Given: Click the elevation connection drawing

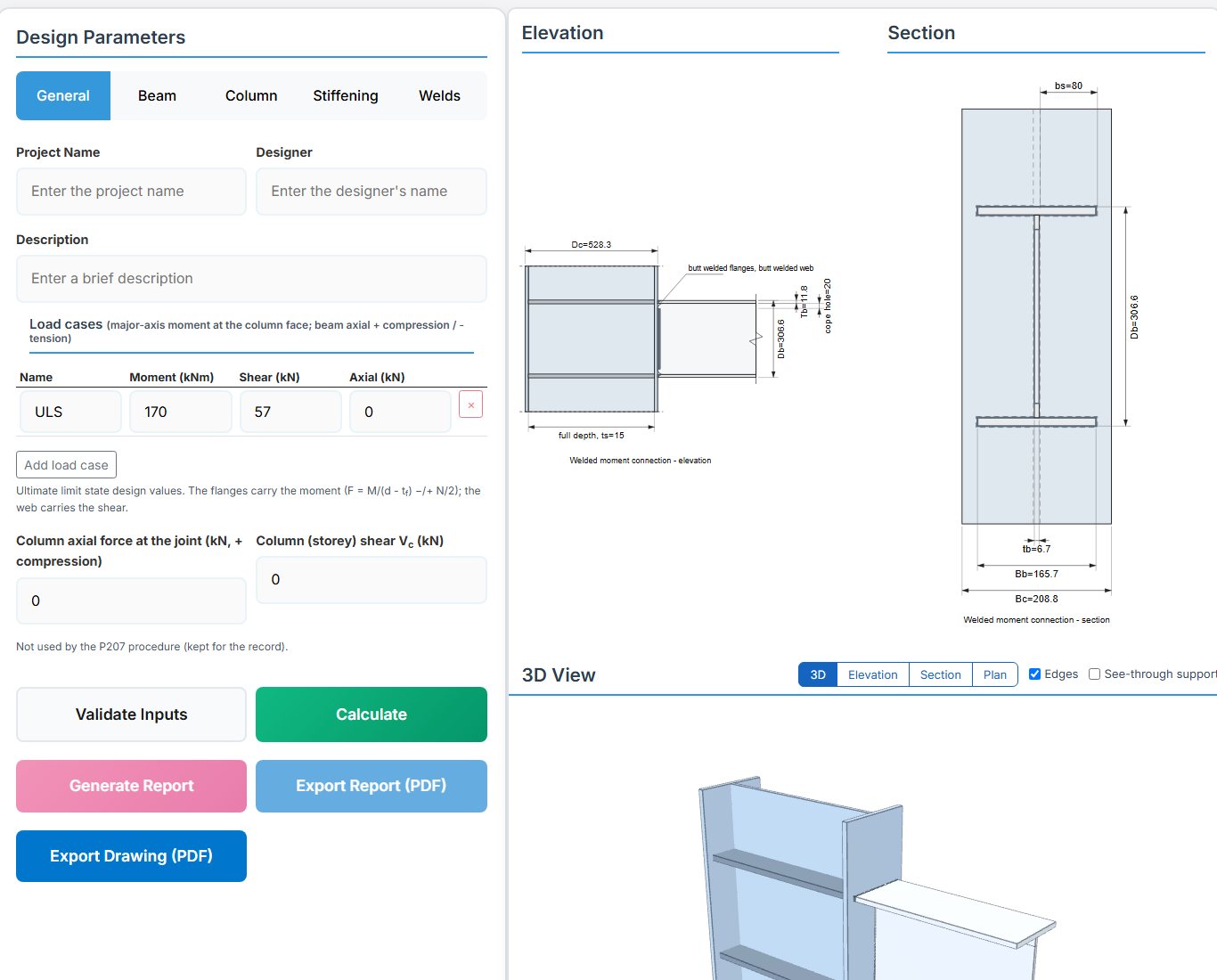Looking at the screenshot, I should 679,352.
